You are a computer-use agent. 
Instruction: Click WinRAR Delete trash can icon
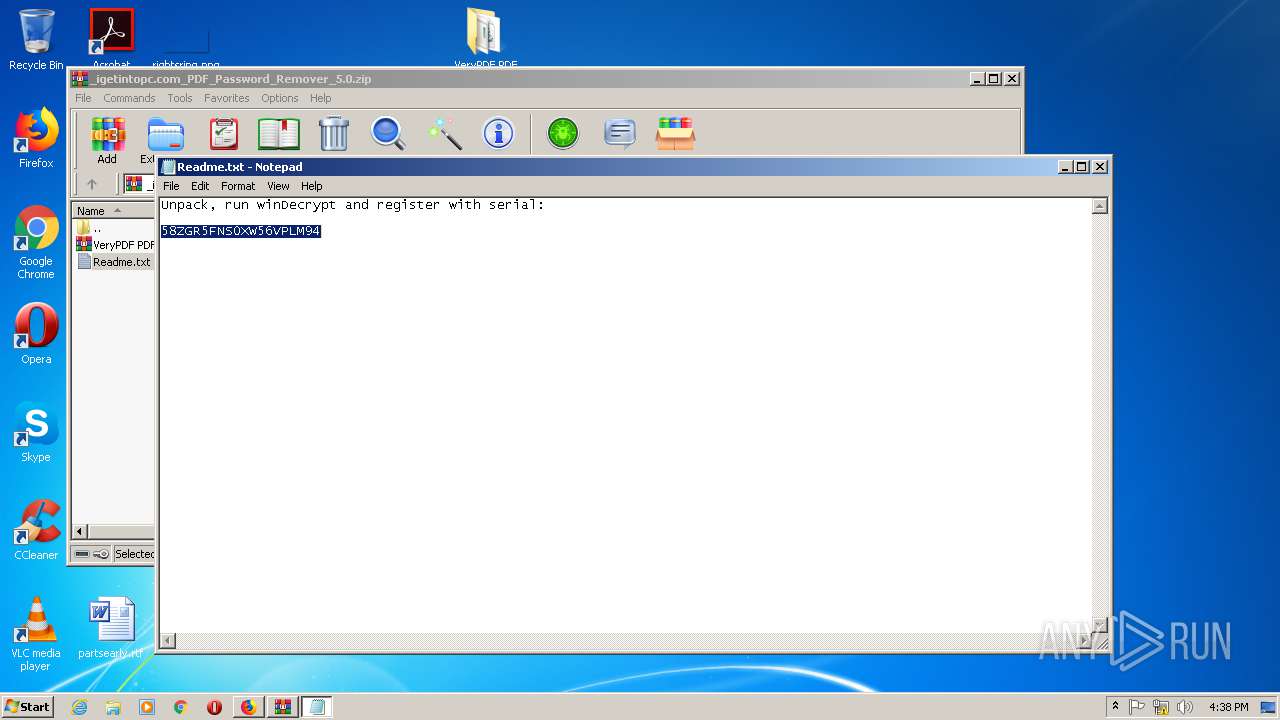tap(334, 133)
